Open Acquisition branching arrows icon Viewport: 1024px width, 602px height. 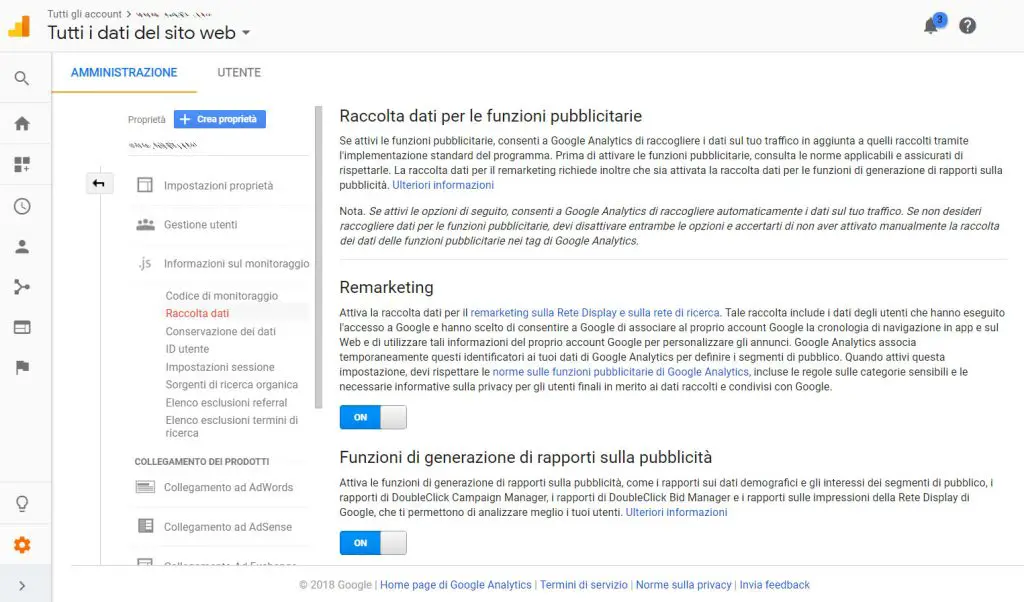click(22, 287)
